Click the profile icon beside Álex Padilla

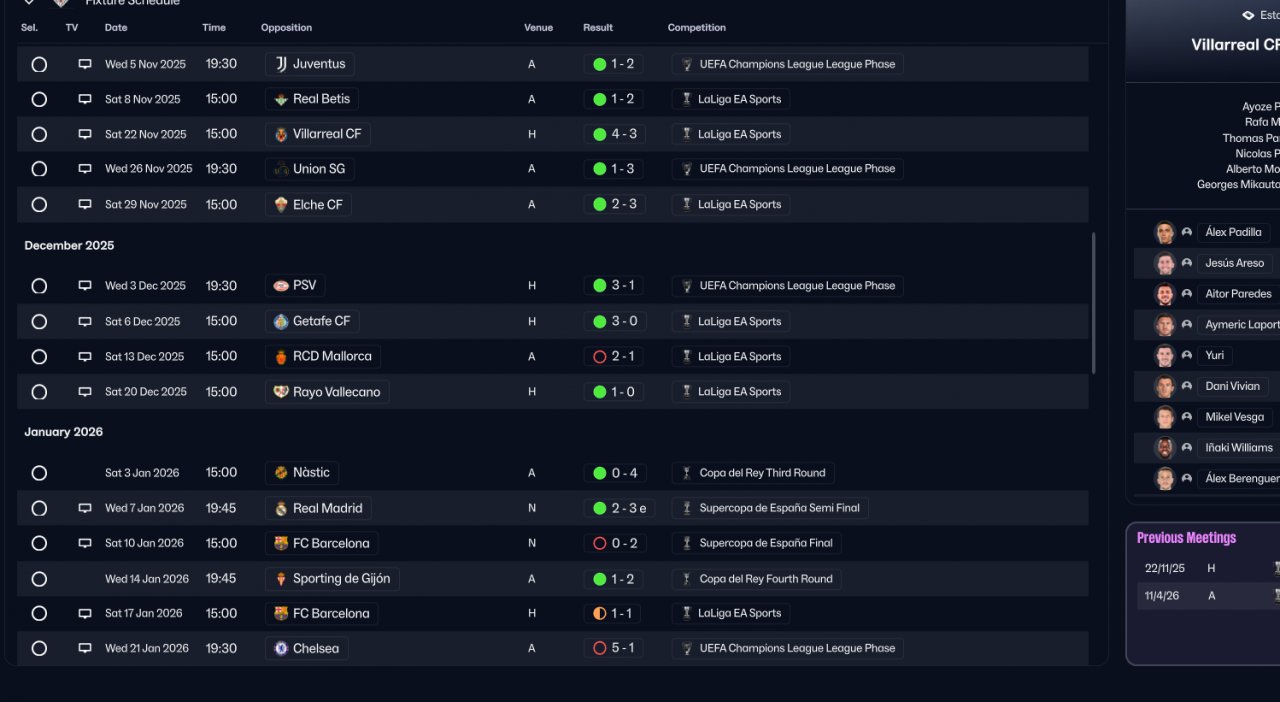(x=1187, y=232)
